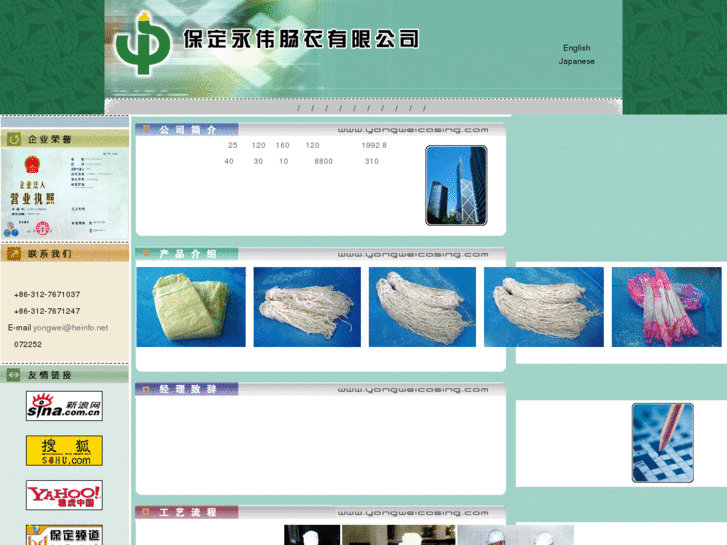
Task: Click the 保定永伟肠衣有限公司 title banner
Action: coord(301,39)
